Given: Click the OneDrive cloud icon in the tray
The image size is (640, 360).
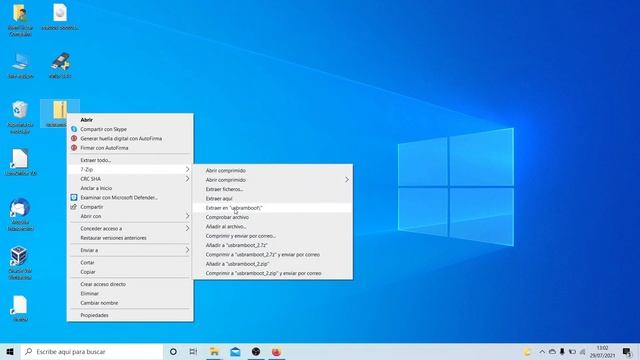Looking at the screenshot, I should click(x=552, y=352).
